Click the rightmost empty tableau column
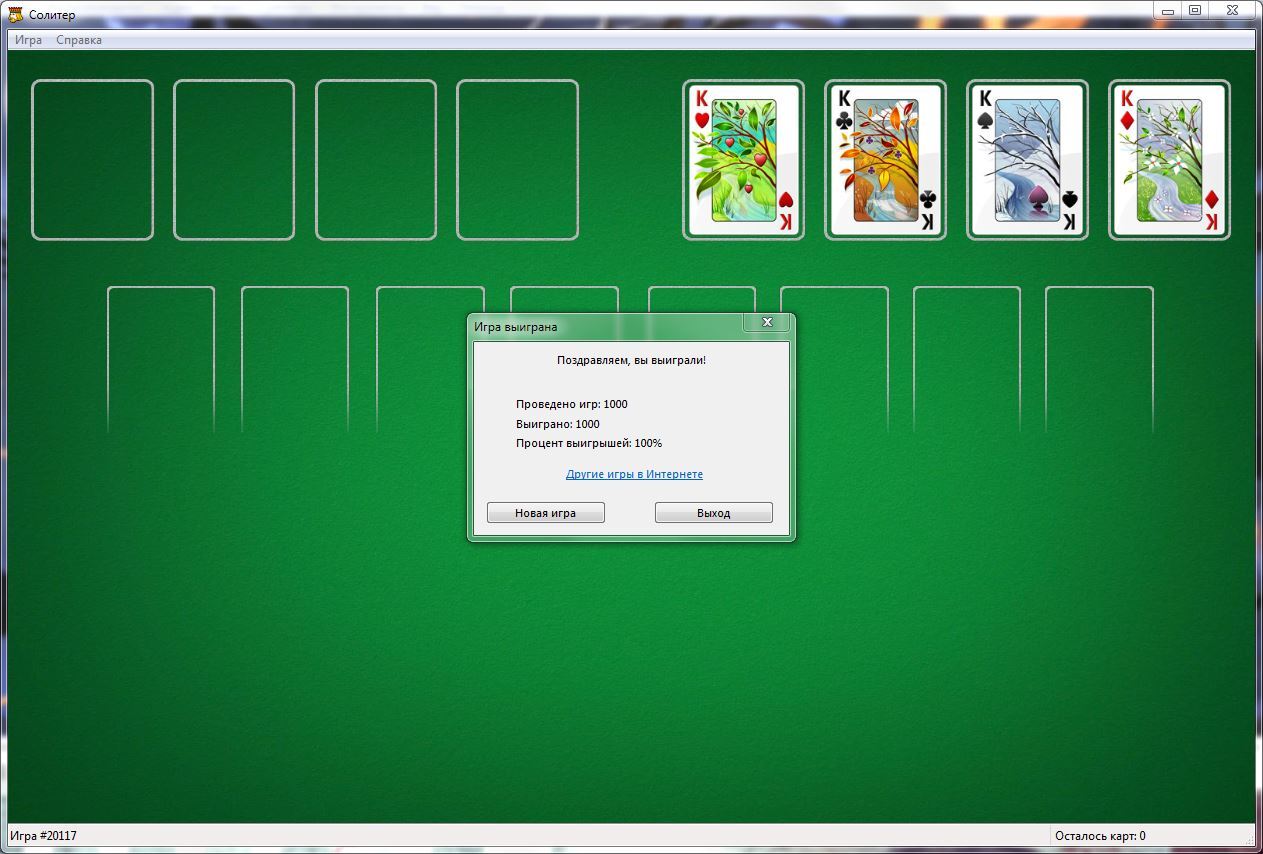This screenshot has height=854, width=1263. tap(1099, 358)
